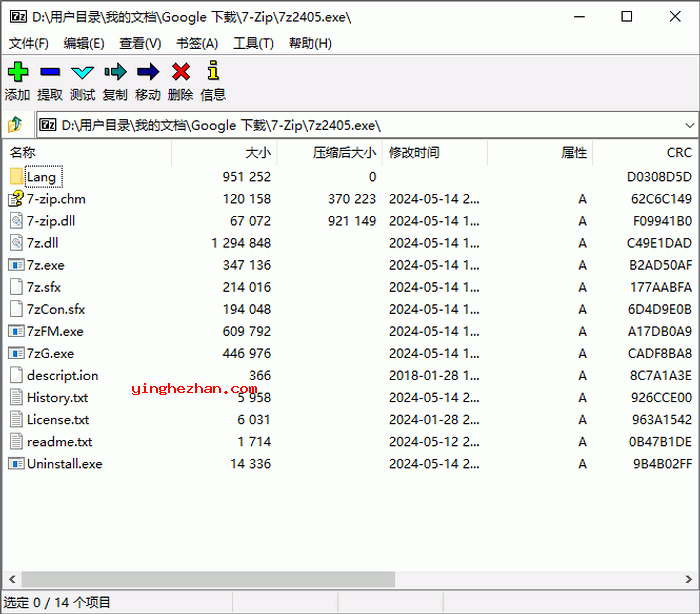The width and height of the screenshot is (700, 614).
Task: Click the scroll right arrow
Action: pos(689,580)
